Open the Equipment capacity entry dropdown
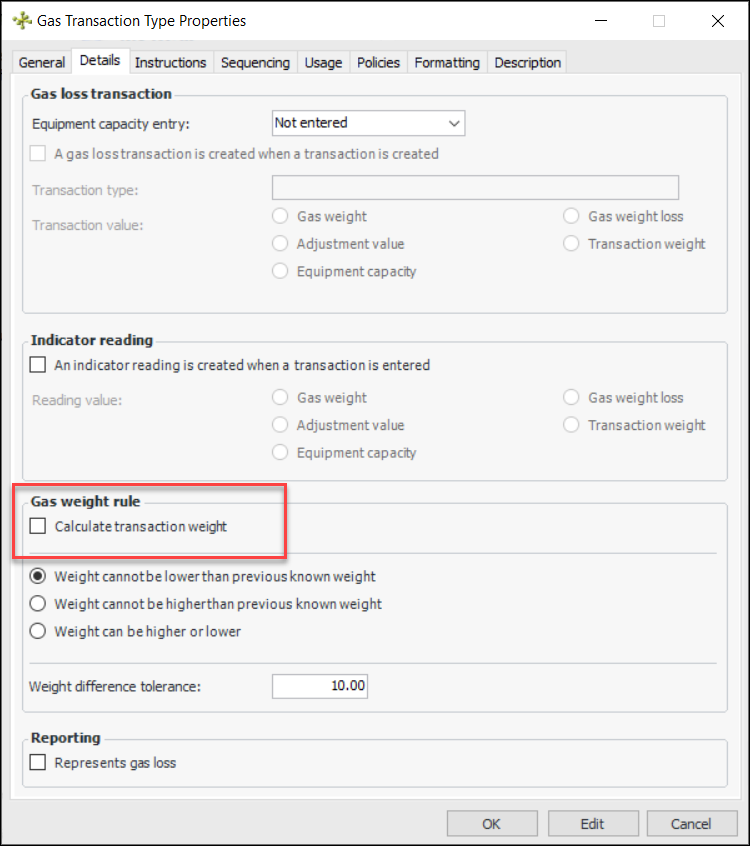750x846 pixels. (369, 123)
